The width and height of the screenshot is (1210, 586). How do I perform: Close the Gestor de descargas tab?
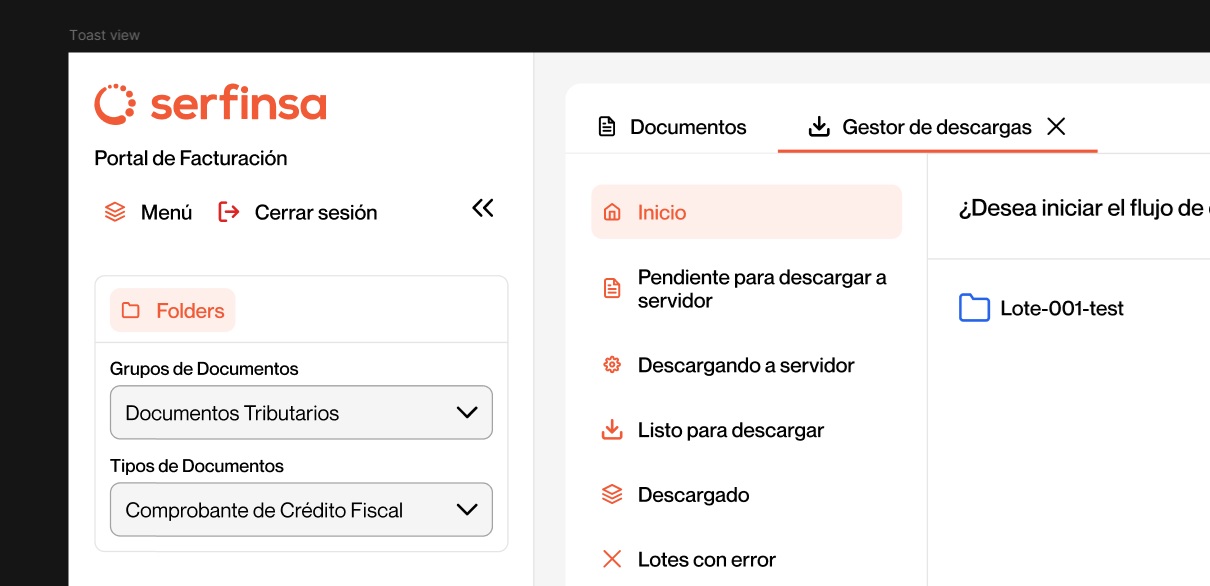[1056, 127]
